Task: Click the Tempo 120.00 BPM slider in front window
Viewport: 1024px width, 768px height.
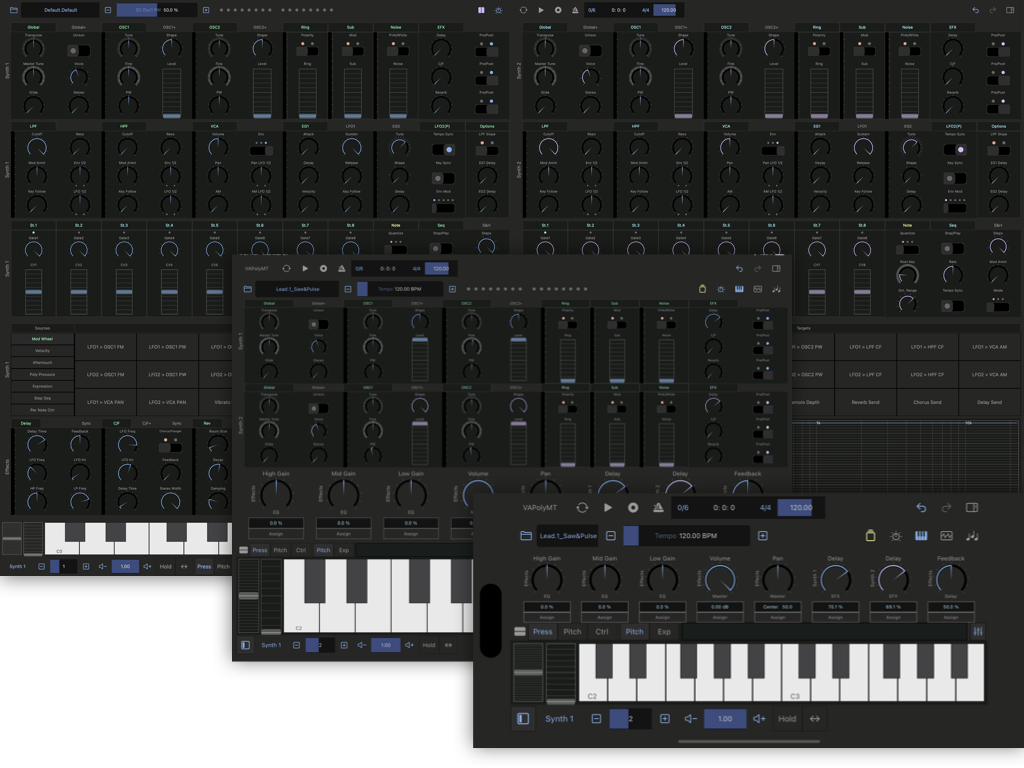Action: [x=686, y=536]
